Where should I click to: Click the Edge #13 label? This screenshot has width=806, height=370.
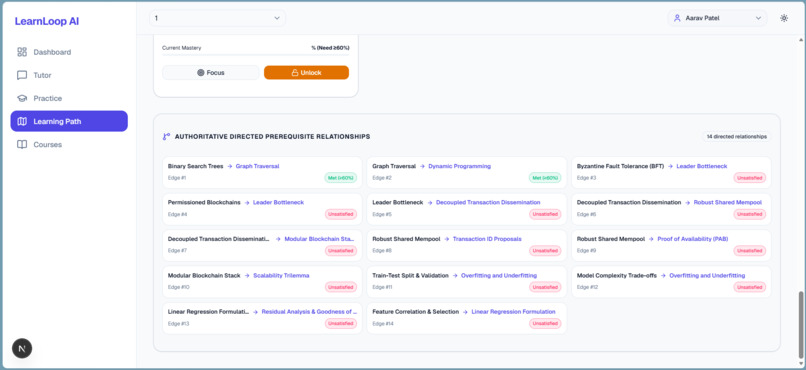tap(178, 324)
